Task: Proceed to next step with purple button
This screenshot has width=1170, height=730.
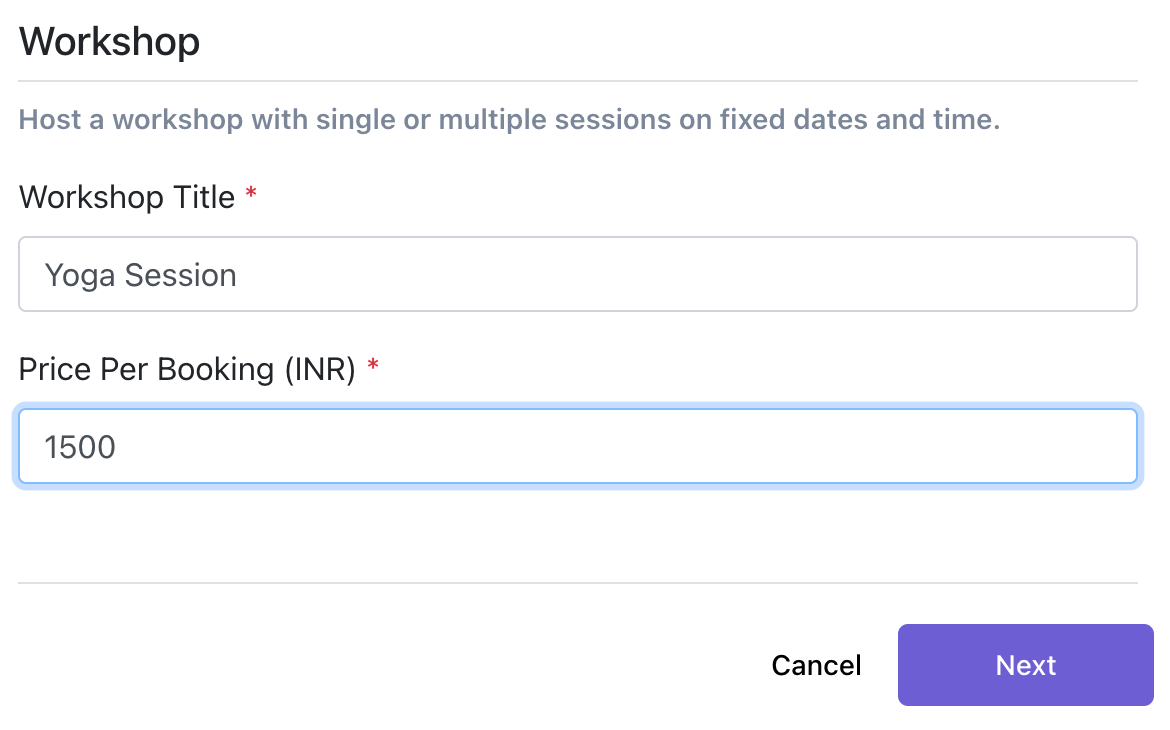Action: (1025, 664)
